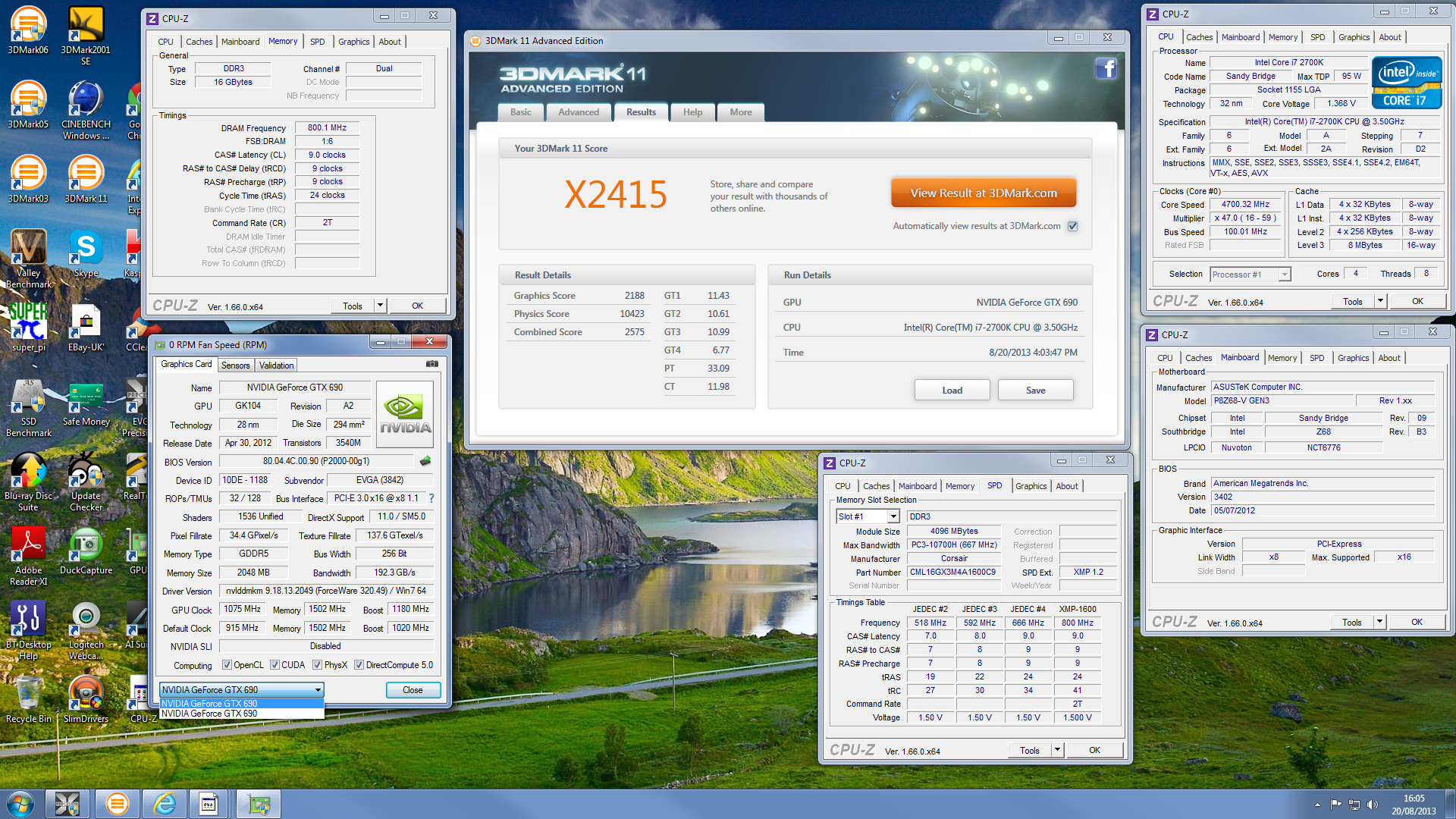Select the 3DMark03 desktop icon

pos(28,179)
